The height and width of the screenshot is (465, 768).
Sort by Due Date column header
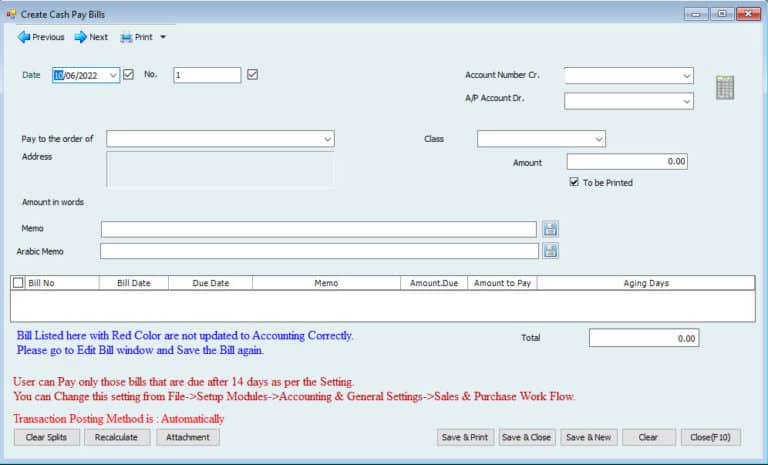pyautogui.click(x=211, y=283)
